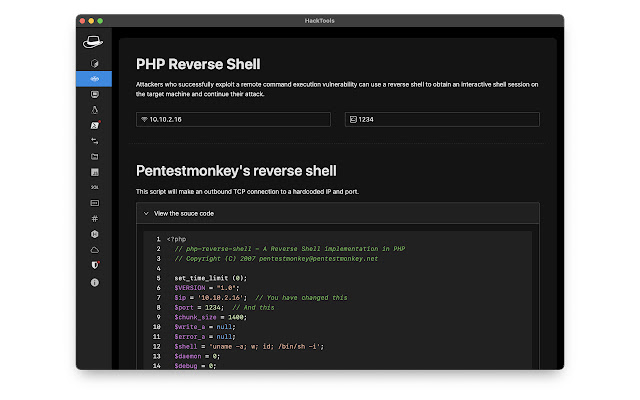Open the image file icon in sidebar
This screenshot has width=640, height=400.
[x=94, y=172]
